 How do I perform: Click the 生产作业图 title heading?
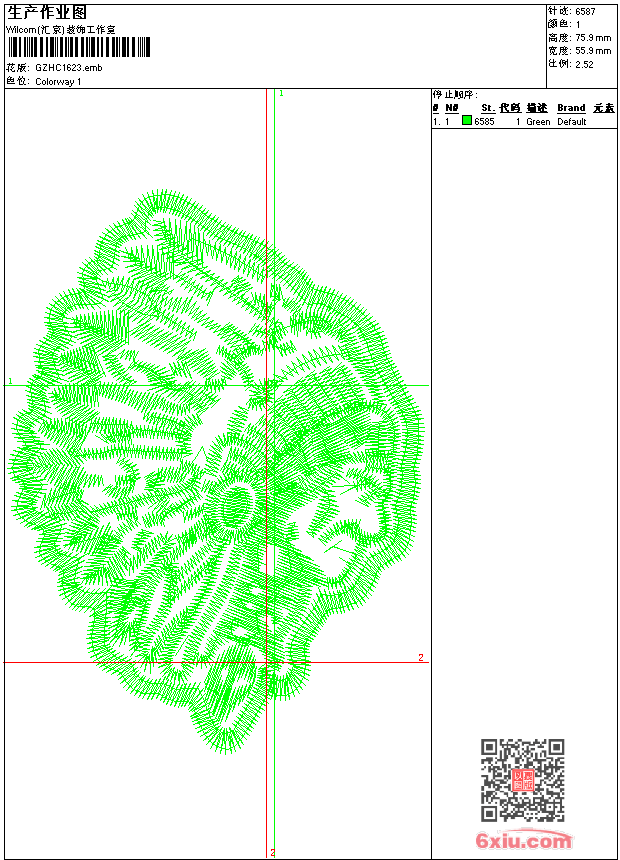coord(47,13)
